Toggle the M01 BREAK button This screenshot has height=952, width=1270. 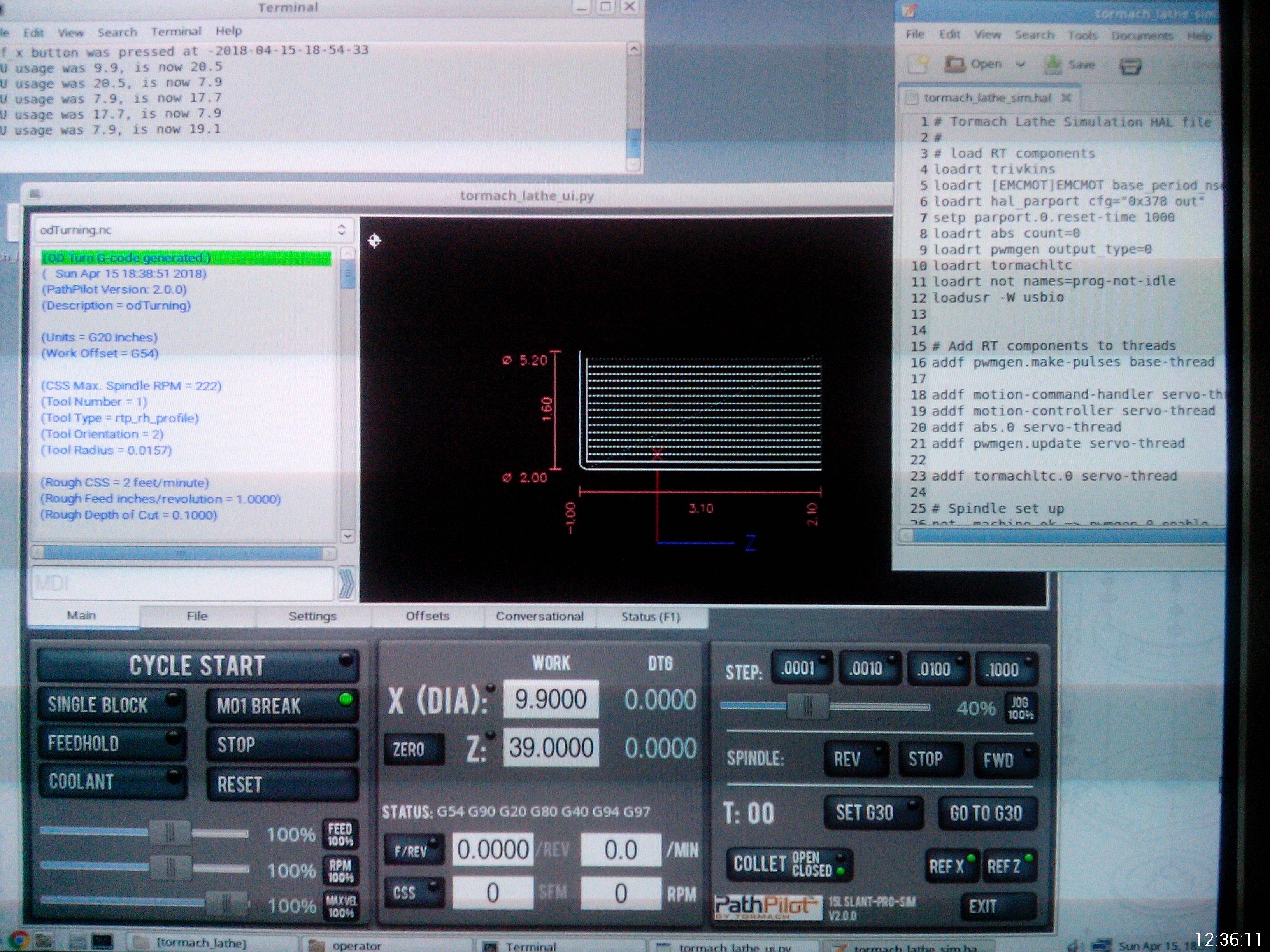[282, 705]
